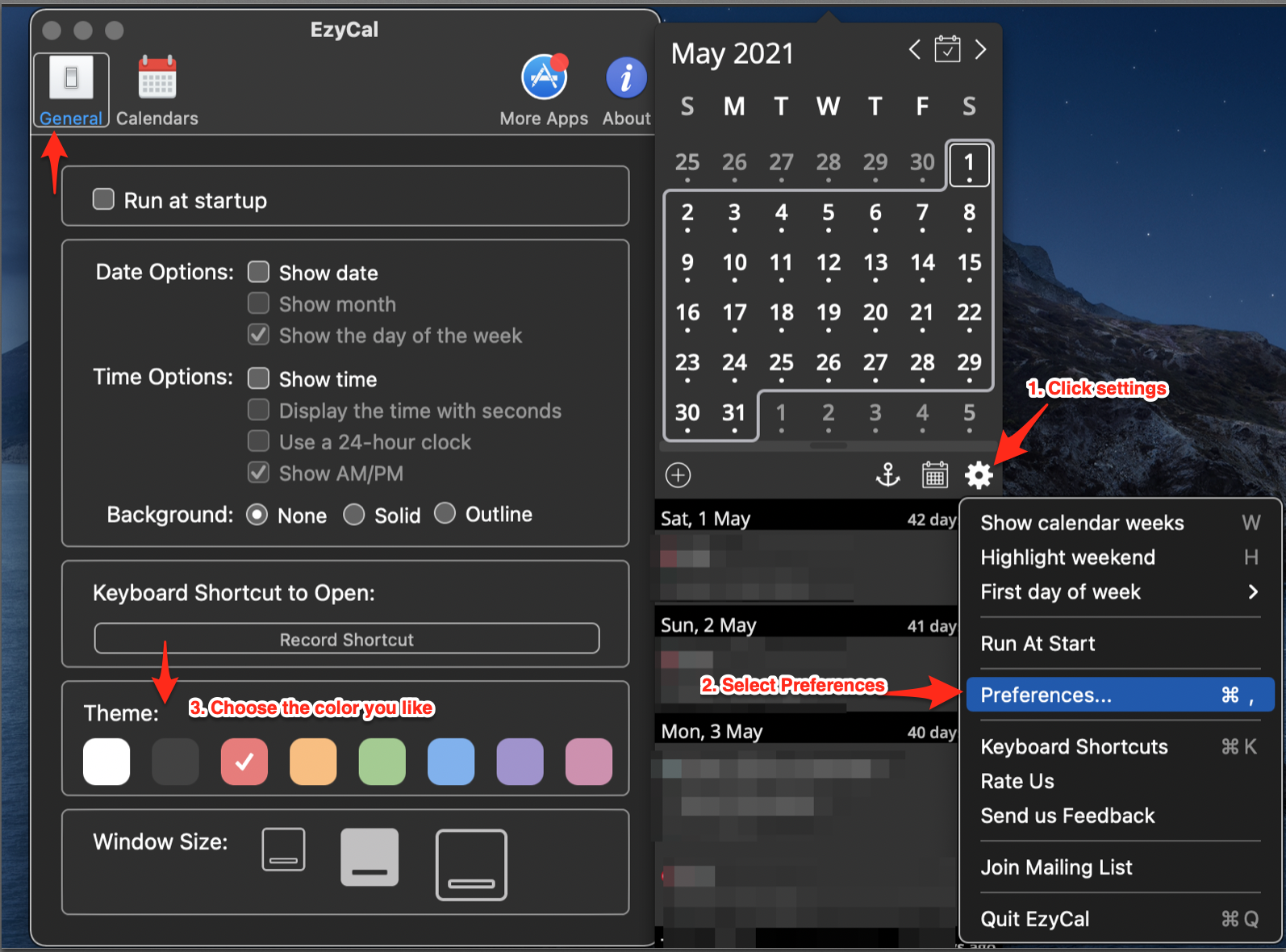Open the calendar app icon
1286x952 pixels.
click(935, 475)
